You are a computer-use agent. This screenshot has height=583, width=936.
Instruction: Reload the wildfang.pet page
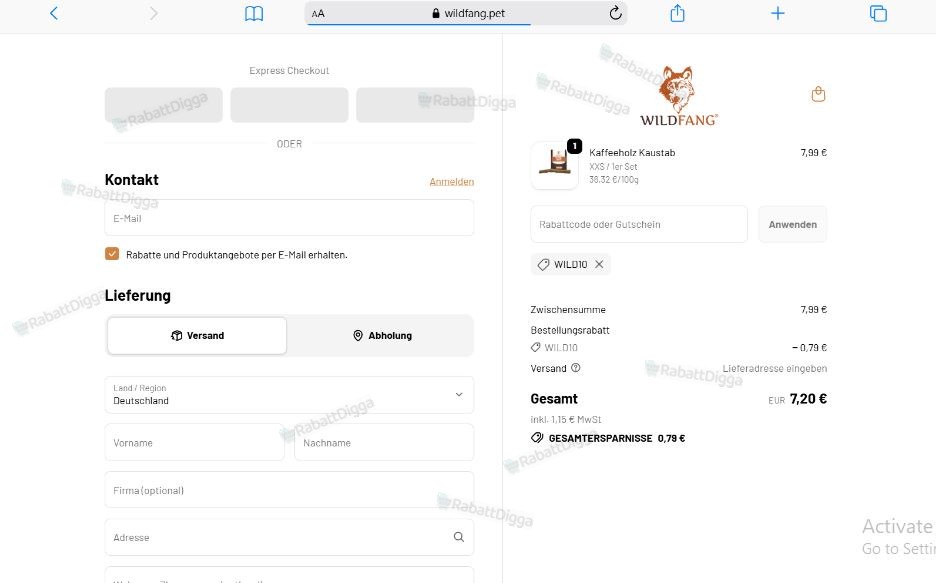(615, 13)
